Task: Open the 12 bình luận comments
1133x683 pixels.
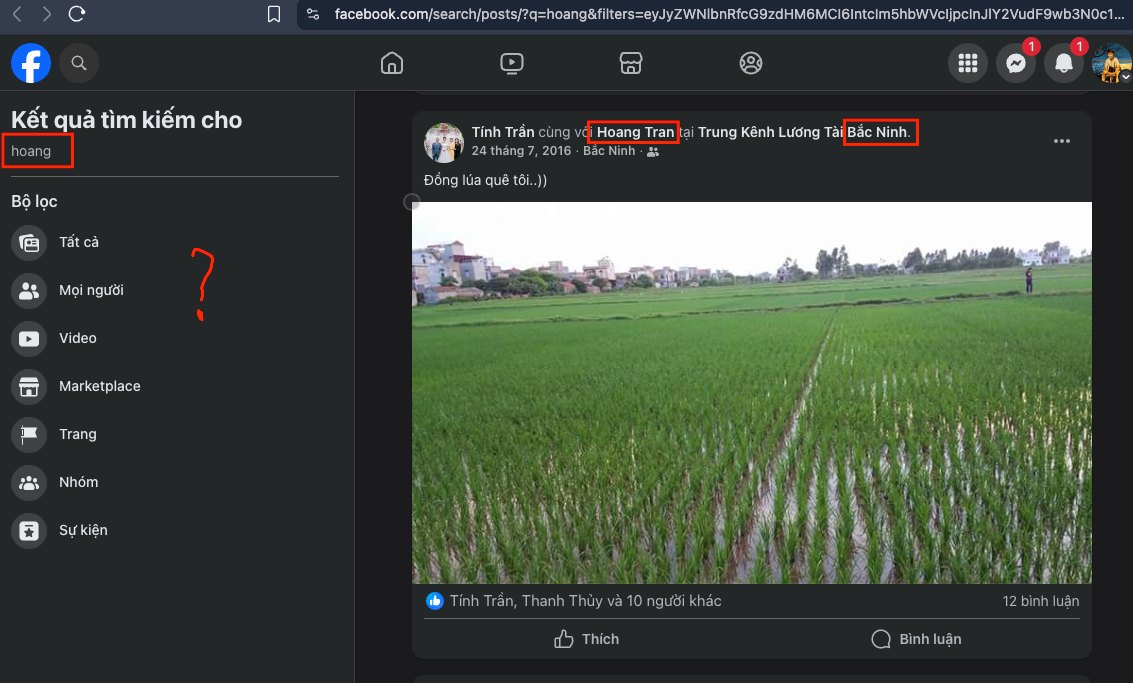Action: [x=1041, y=601]
